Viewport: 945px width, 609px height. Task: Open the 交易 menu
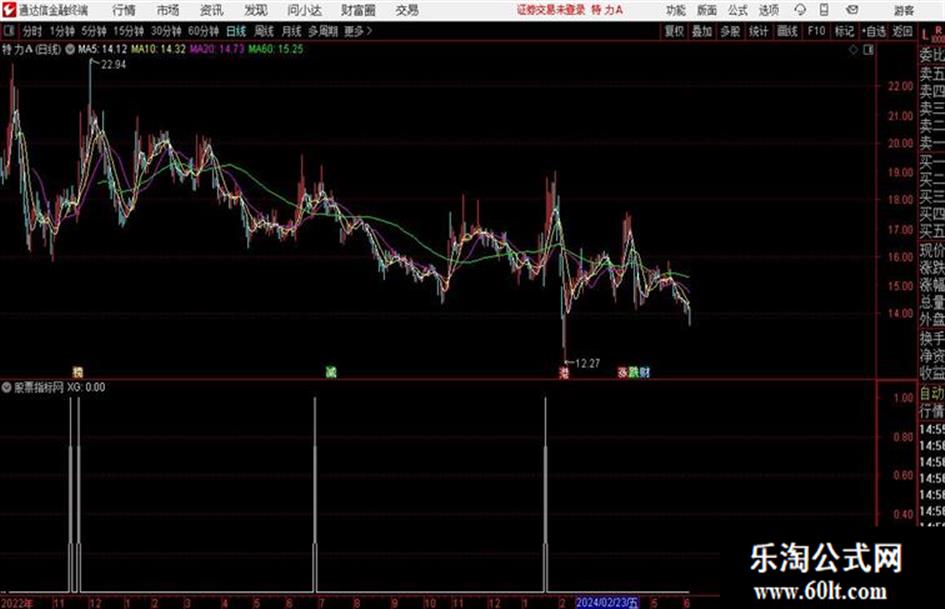[407, 10]
